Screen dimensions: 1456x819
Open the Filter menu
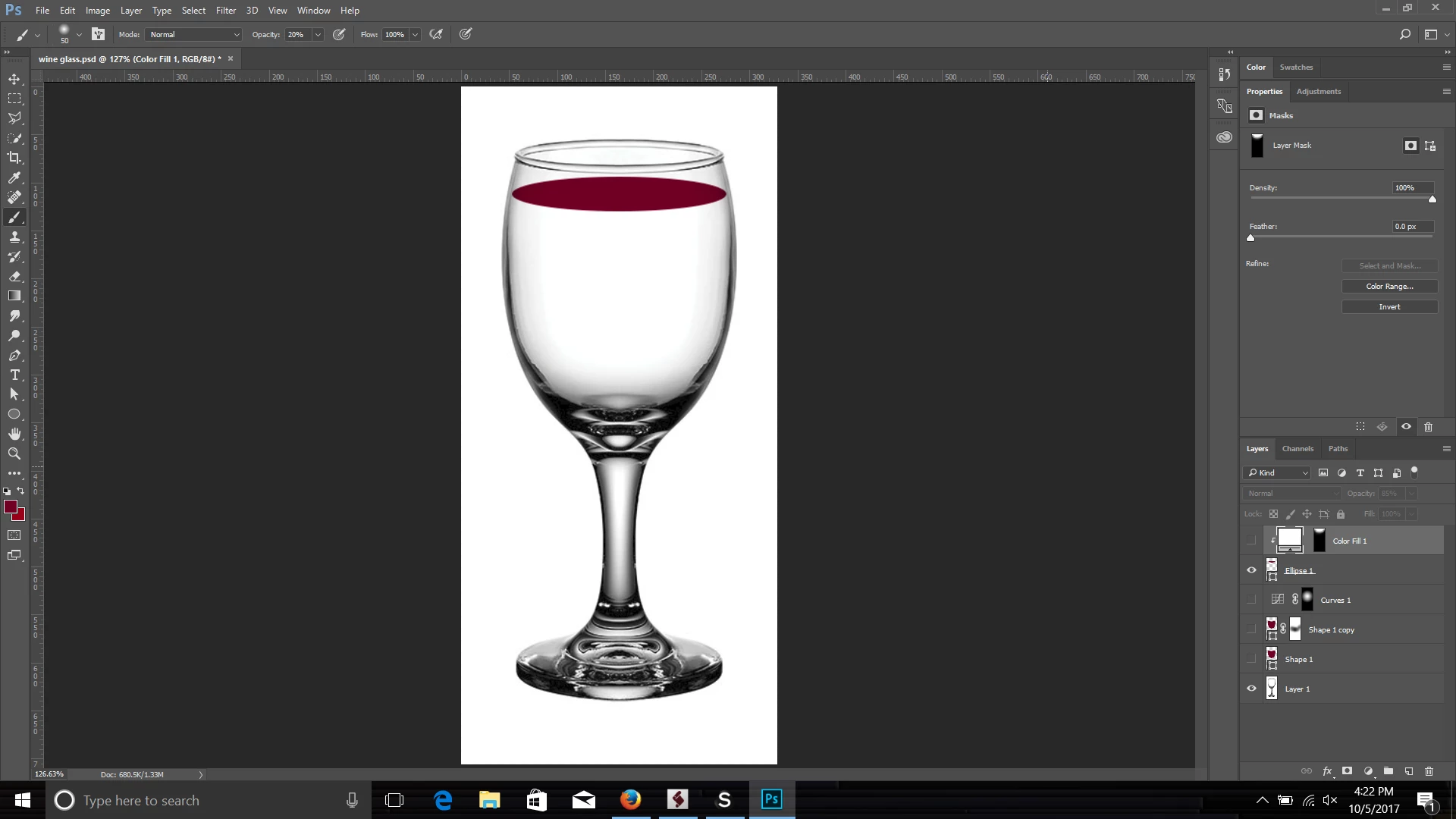tap(225, 11)
